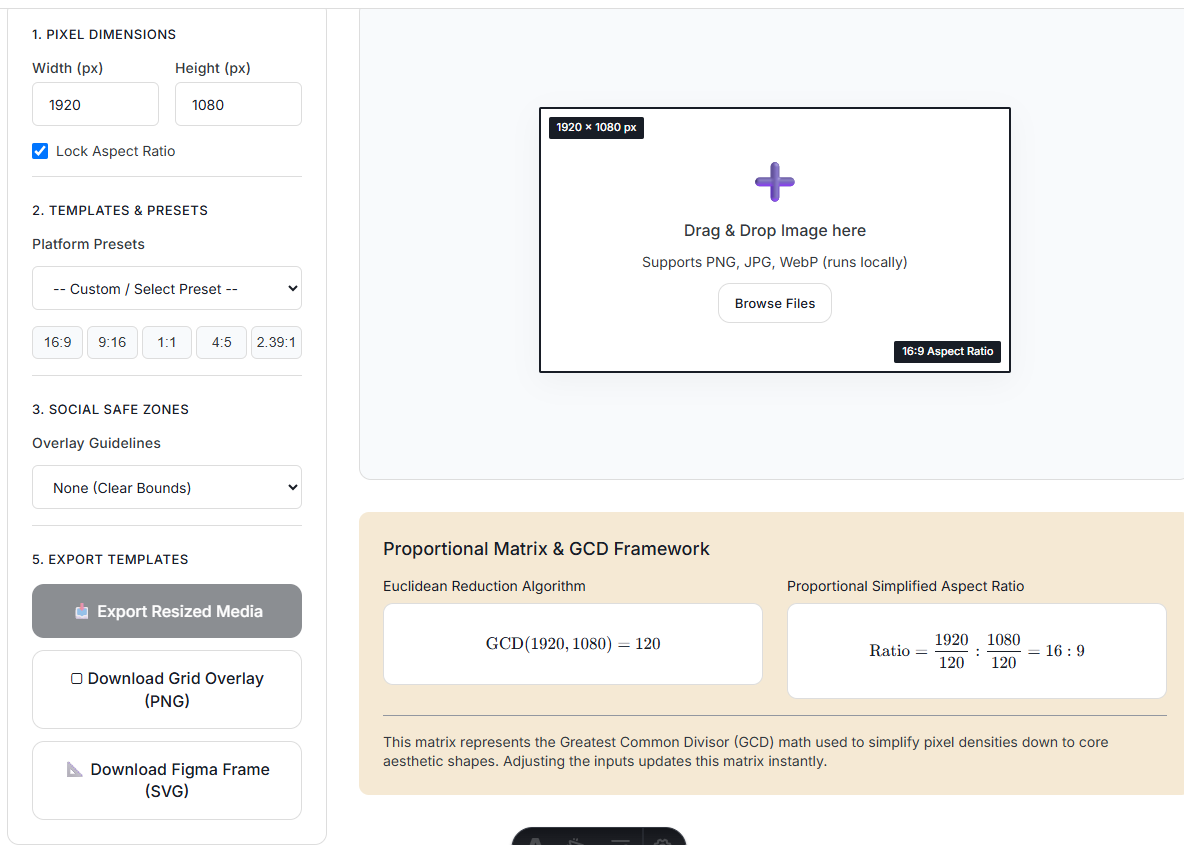The image size is (1184, 845).
Task: Click the 3. SOCIAL SAFE ZONES heading
Action: (110, 409)
